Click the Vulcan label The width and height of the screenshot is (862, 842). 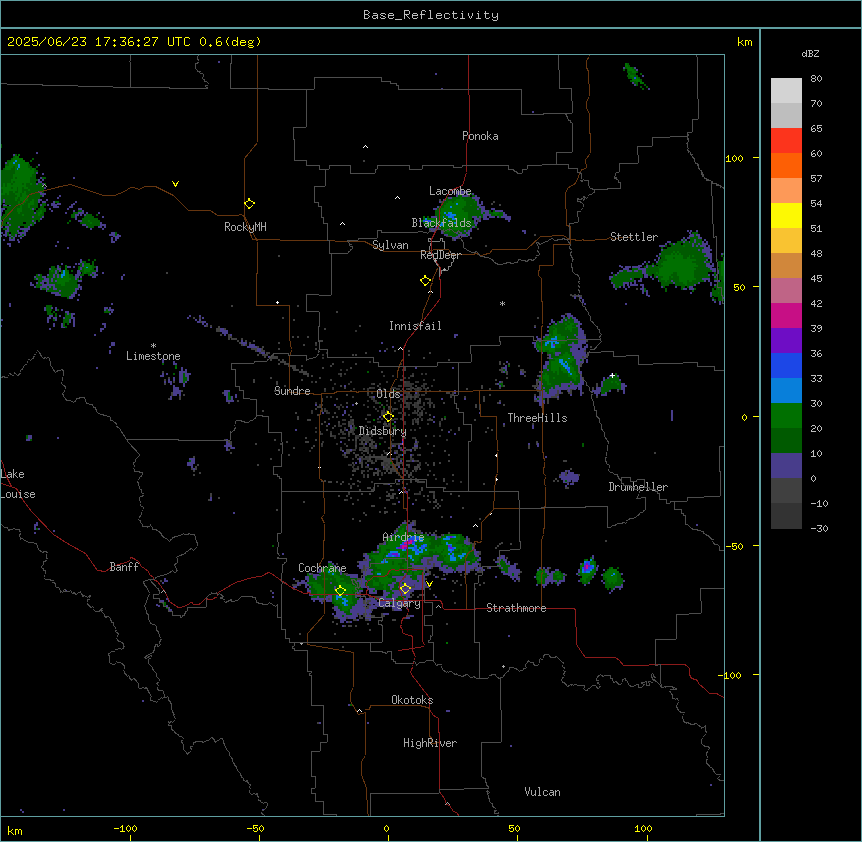coord(542,792)
